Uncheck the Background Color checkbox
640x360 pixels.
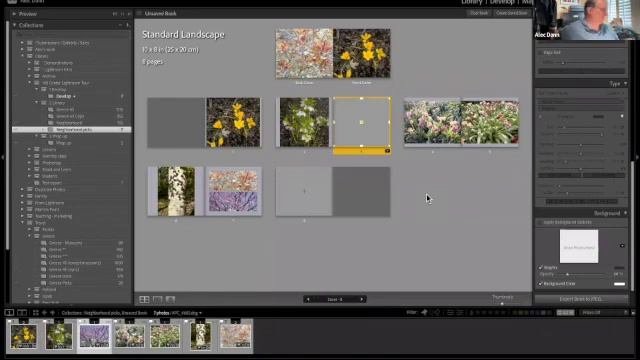pos(540,283)
